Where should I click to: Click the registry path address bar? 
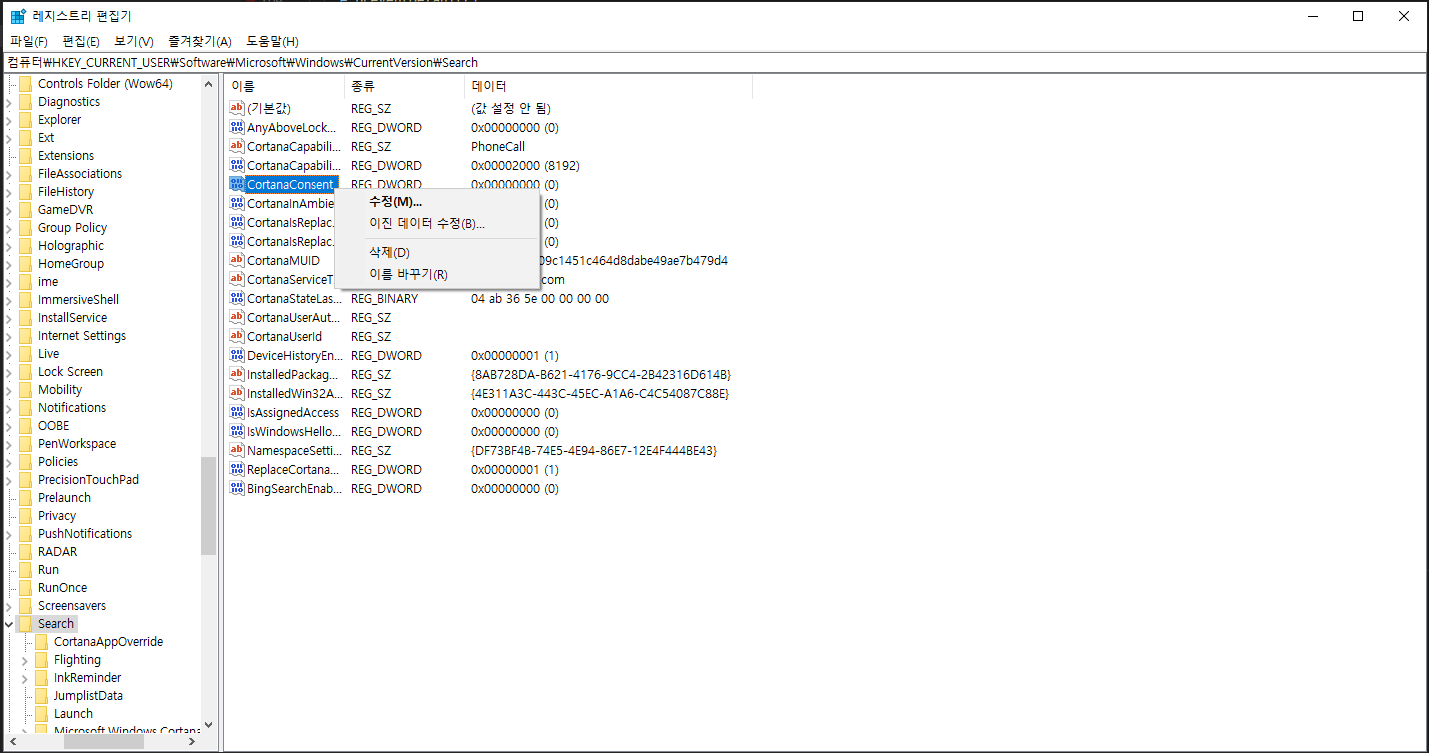714,62
